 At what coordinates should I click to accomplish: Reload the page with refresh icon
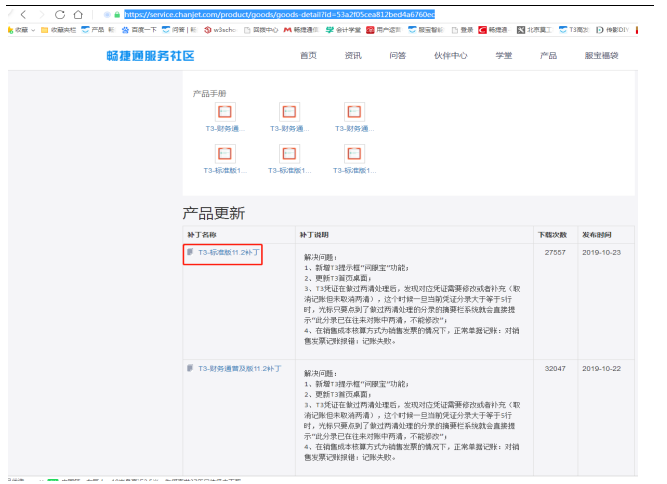pyautogui.click(x=62, y=14)
